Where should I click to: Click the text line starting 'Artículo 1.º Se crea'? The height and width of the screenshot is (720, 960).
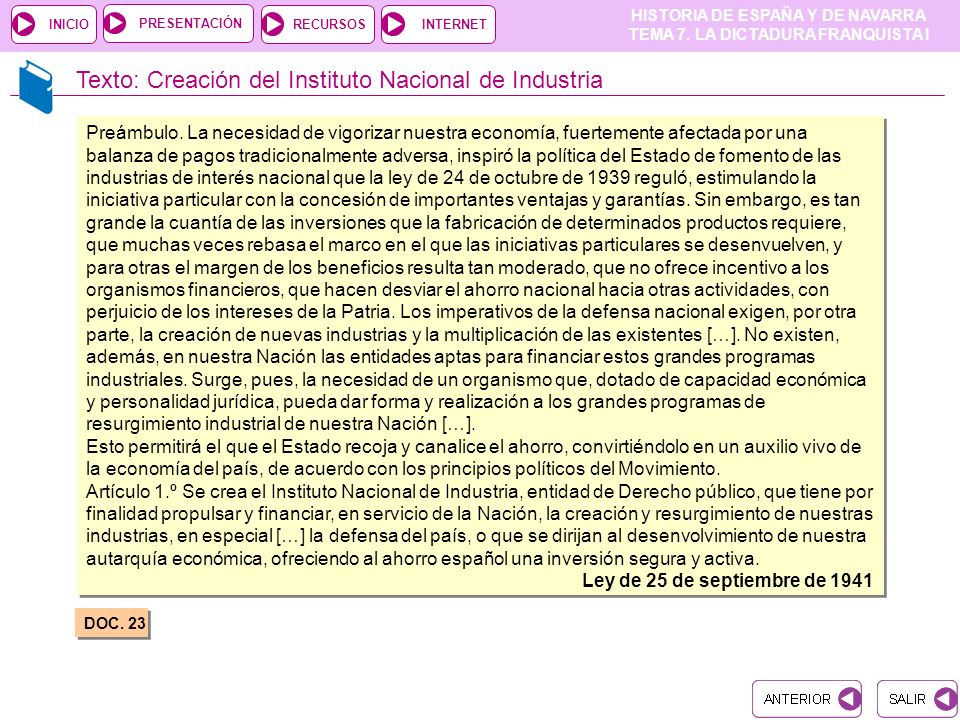point(479,492)
